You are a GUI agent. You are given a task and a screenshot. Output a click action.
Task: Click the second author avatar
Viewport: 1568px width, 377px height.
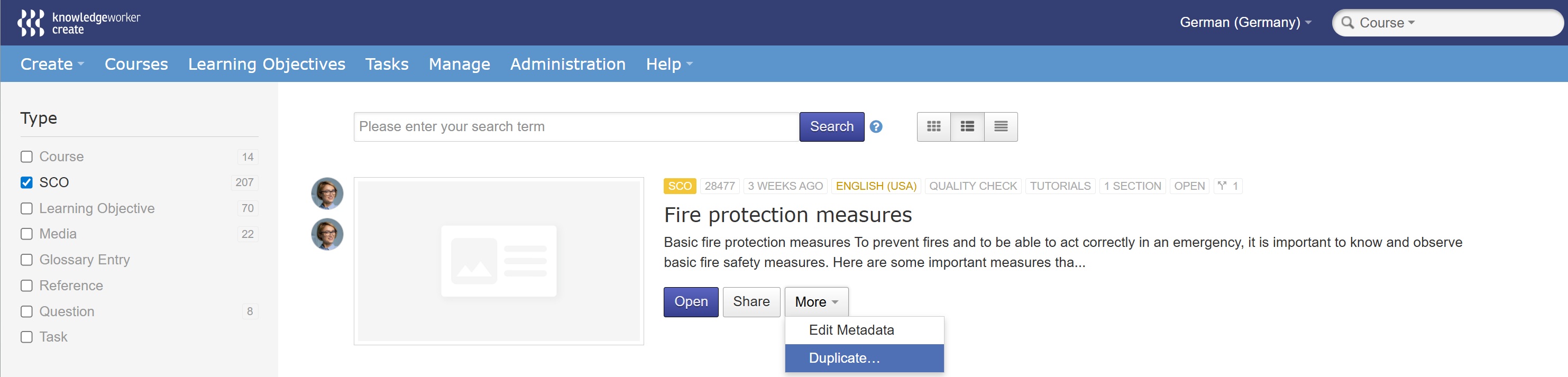(x=327, y=234)
